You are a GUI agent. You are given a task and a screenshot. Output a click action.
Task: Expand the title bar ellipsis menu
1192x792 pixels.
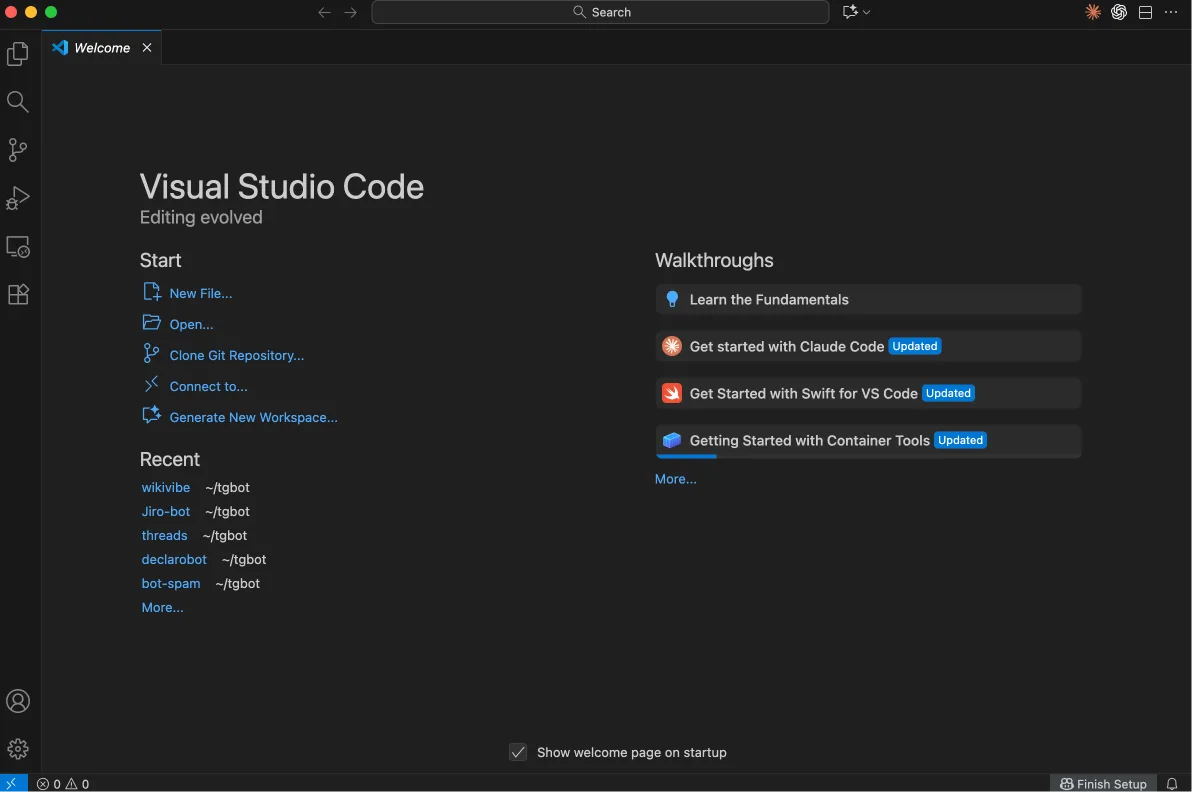point(1171,12)
